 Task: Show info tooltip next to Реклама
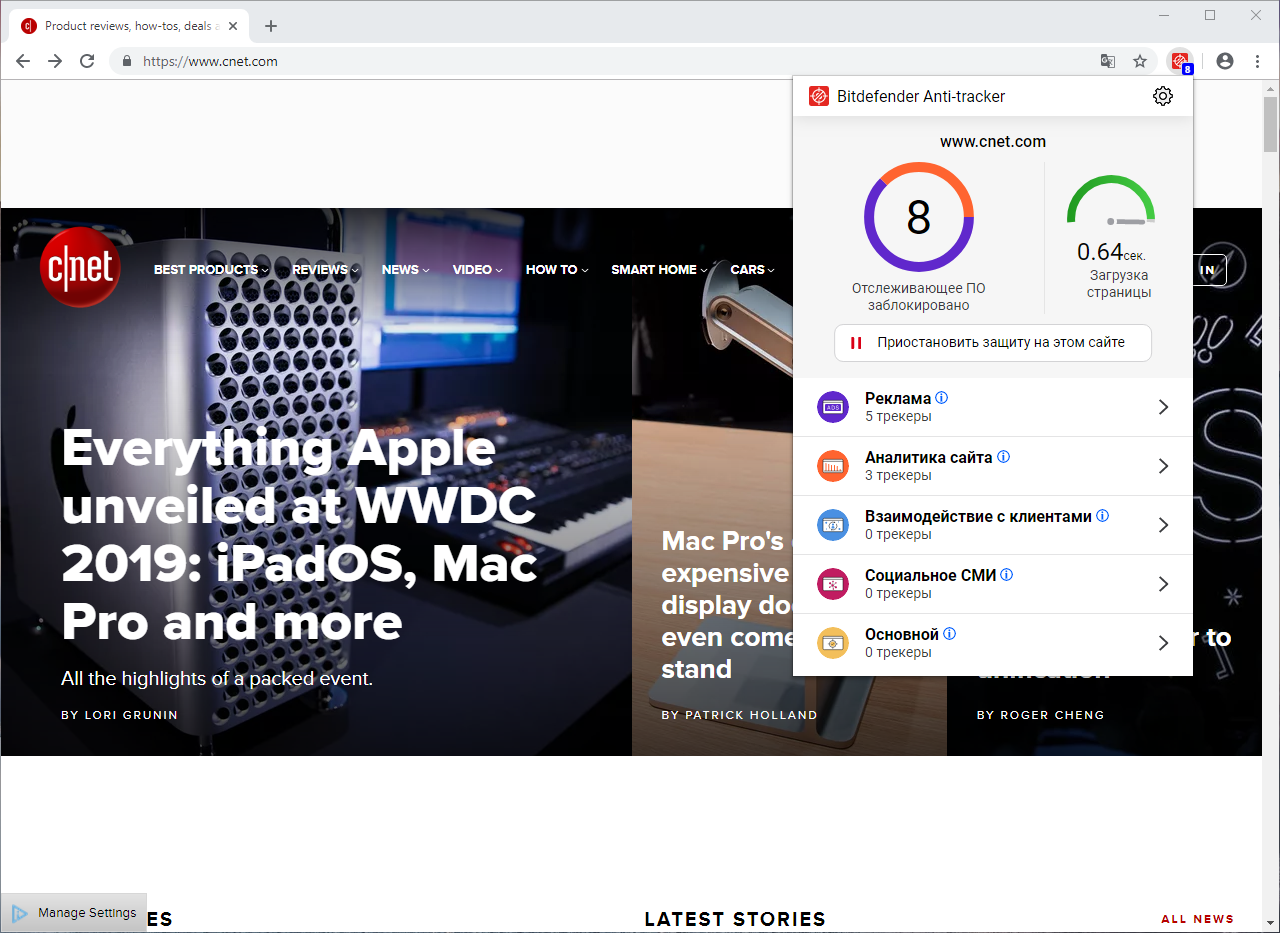pyautogui.click(x=941, y=398)
